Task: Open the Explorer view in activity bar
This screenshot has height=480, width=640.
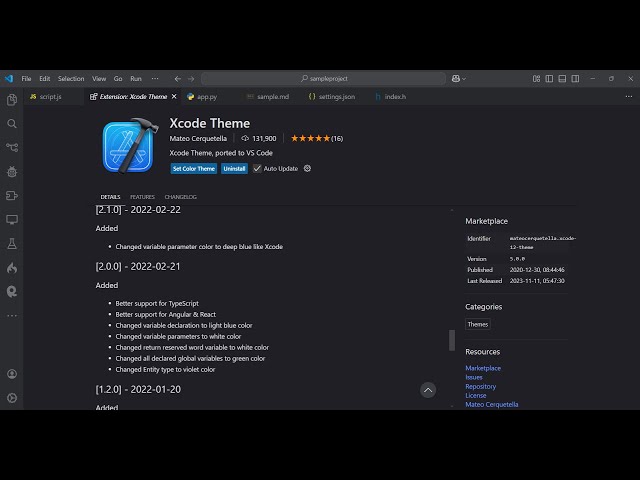Action: click(x=12, y=100)
